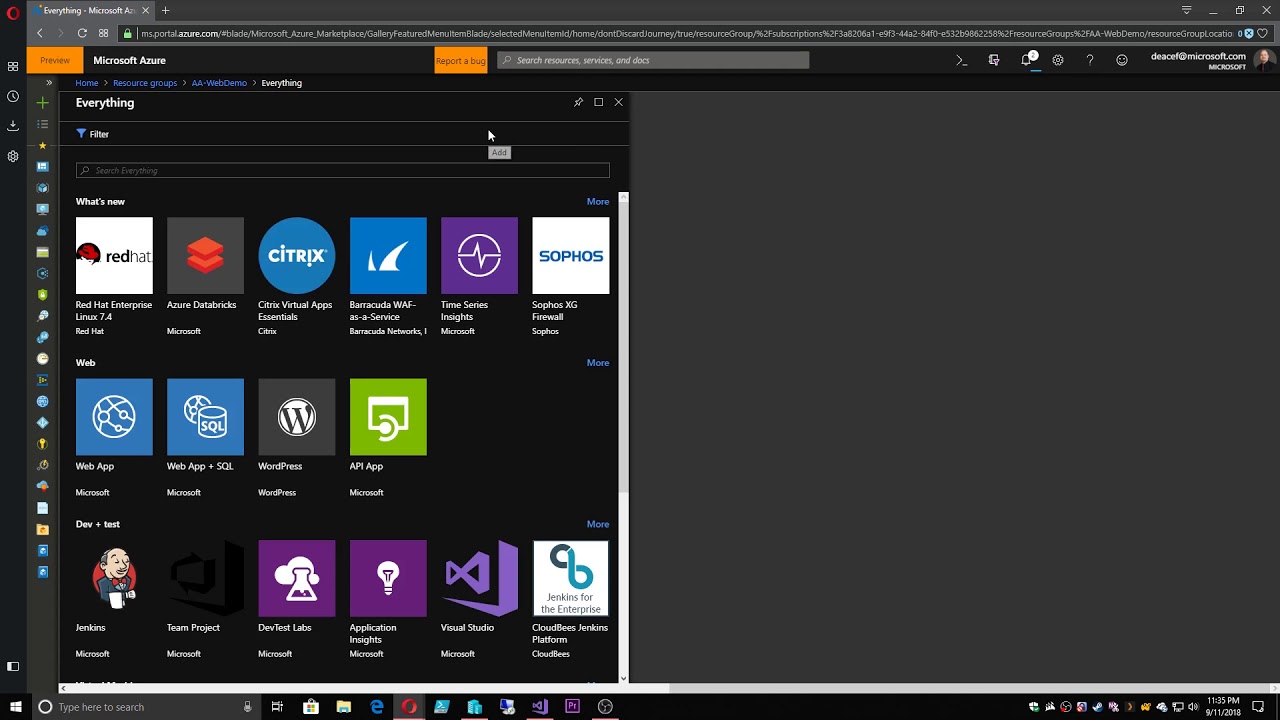1280x720 pixels.
Task: Open Resource groups breadcrumb link
Action: click(145, 83)
